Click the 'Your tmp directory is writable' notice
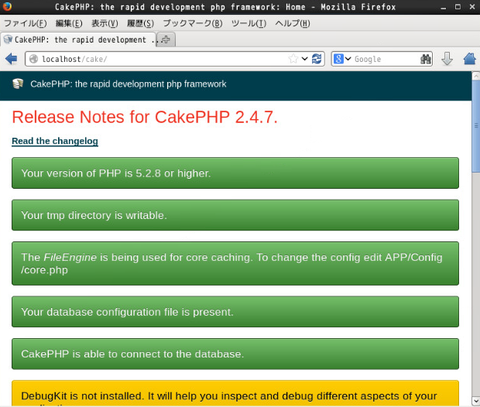Image resolution: width=480 pixels, height=407 pixels. (235, 215)
